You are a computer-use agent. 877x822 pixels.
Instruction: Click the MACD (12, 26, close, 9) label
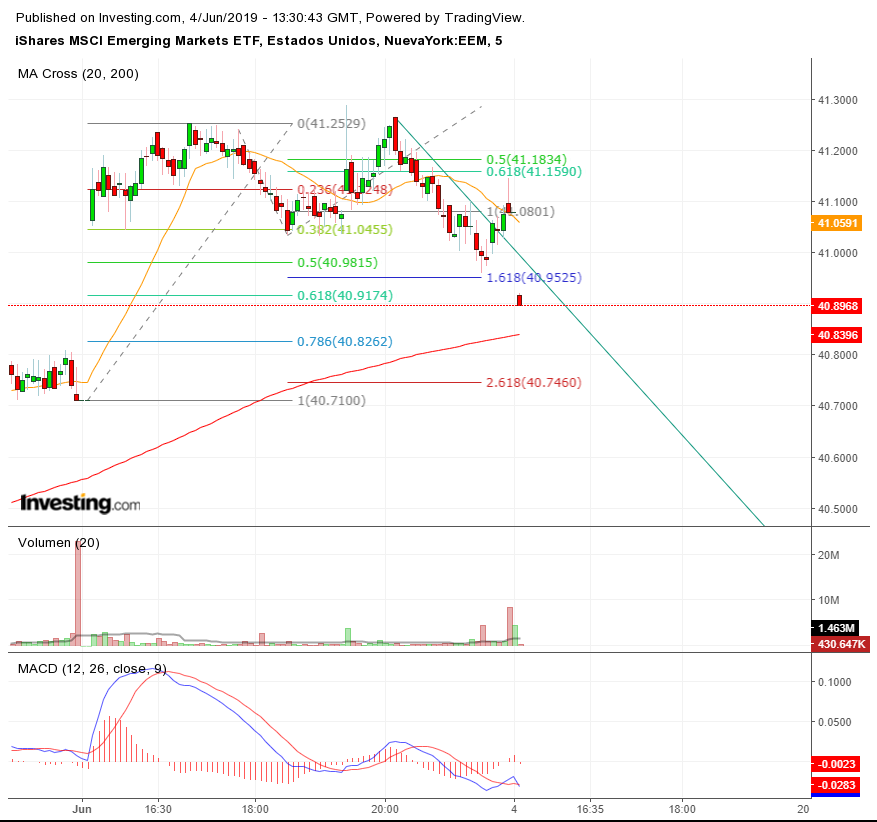click(92, 669)
